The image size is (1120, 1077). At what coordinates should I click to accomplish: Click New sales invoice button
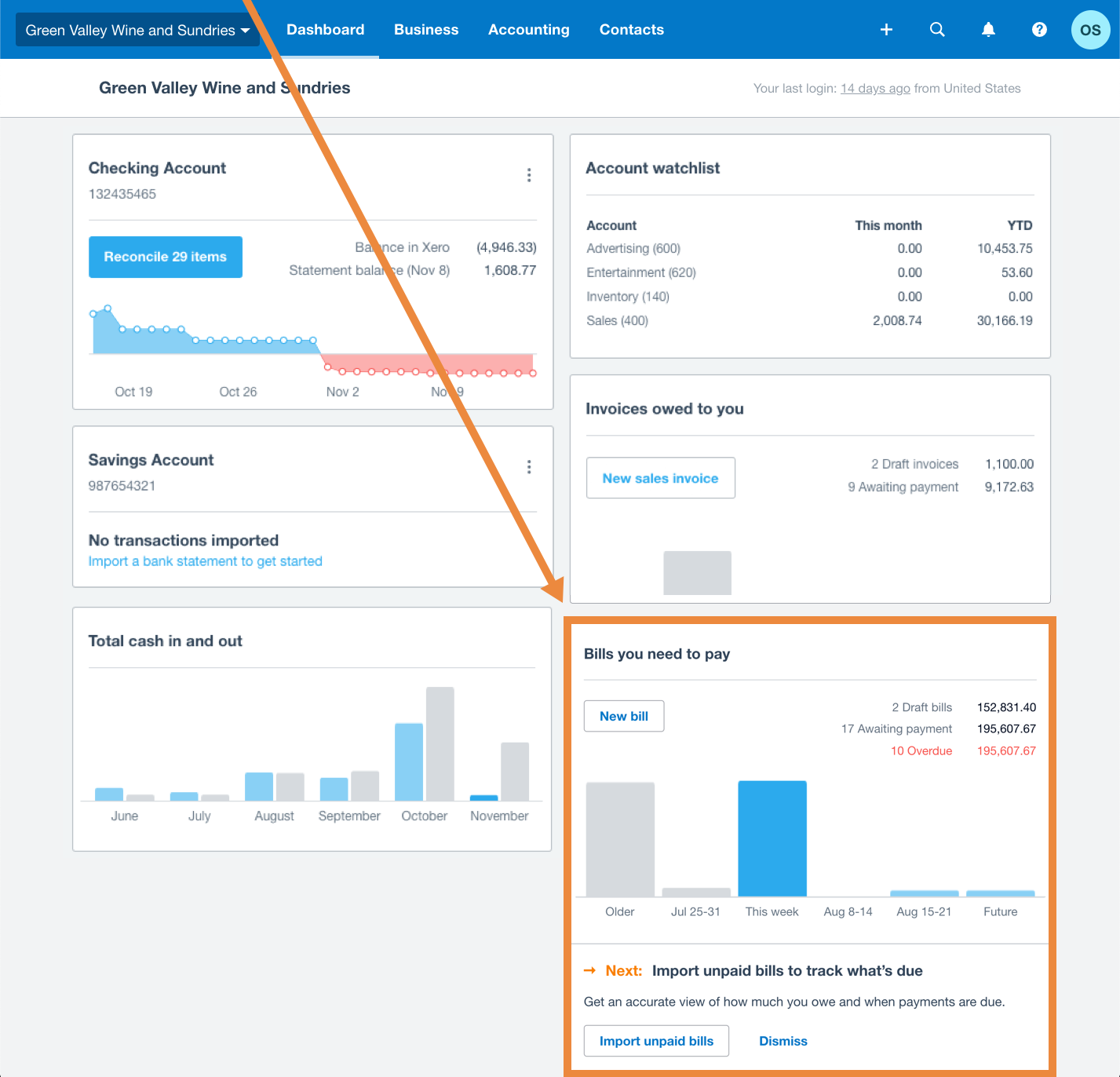pos(661,478)
